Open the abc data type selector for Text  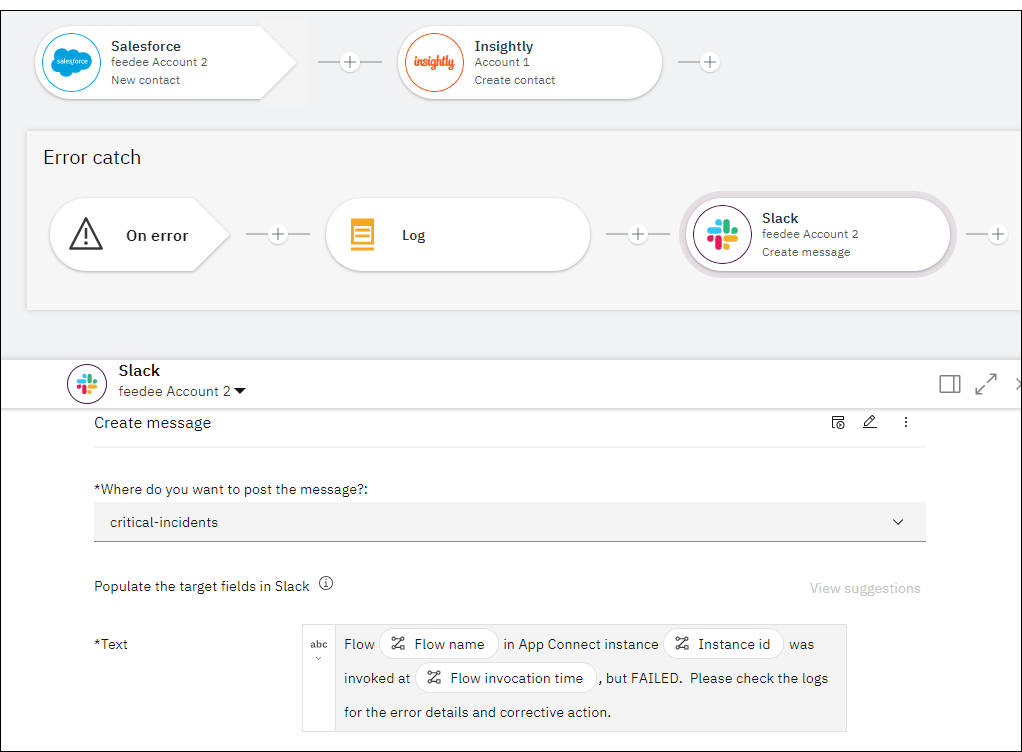coord(319,650)
